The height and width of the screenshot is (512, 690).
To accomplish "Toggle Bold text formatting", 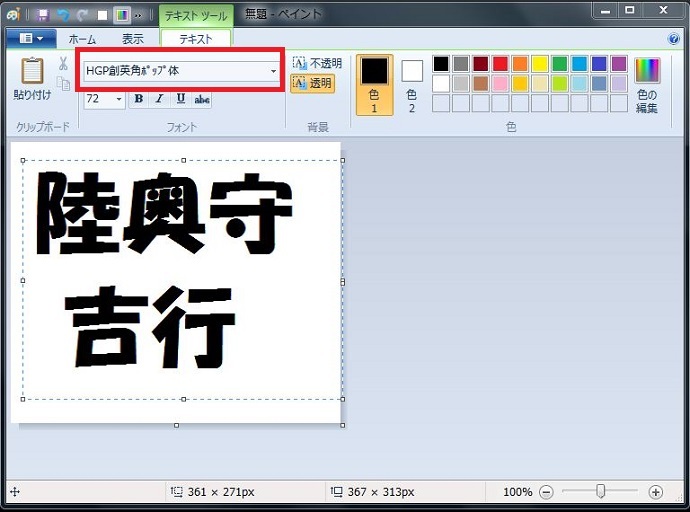I will (x=139, y=99).
